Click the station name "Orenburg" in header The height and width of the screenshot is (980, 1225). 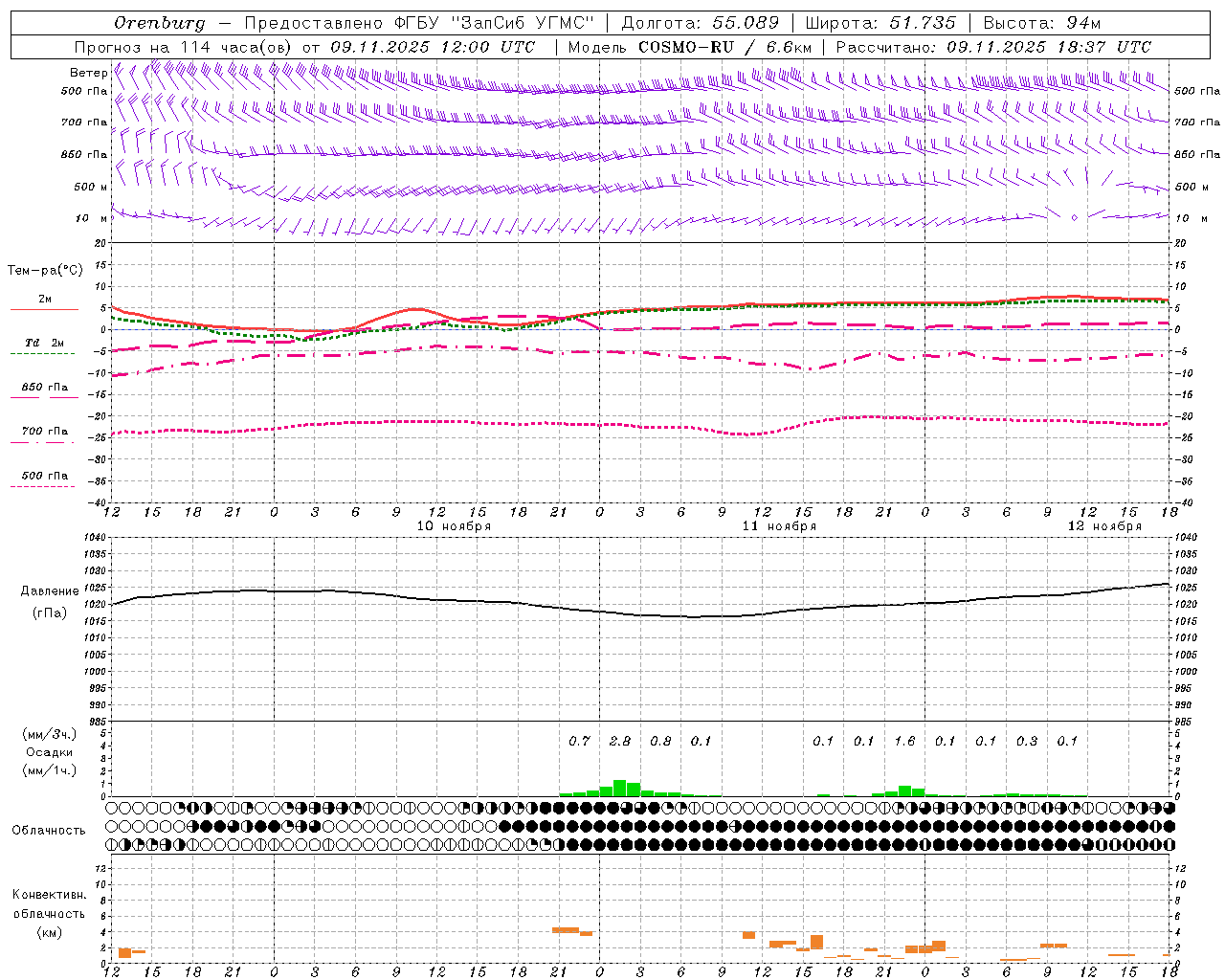click(159, 23)
